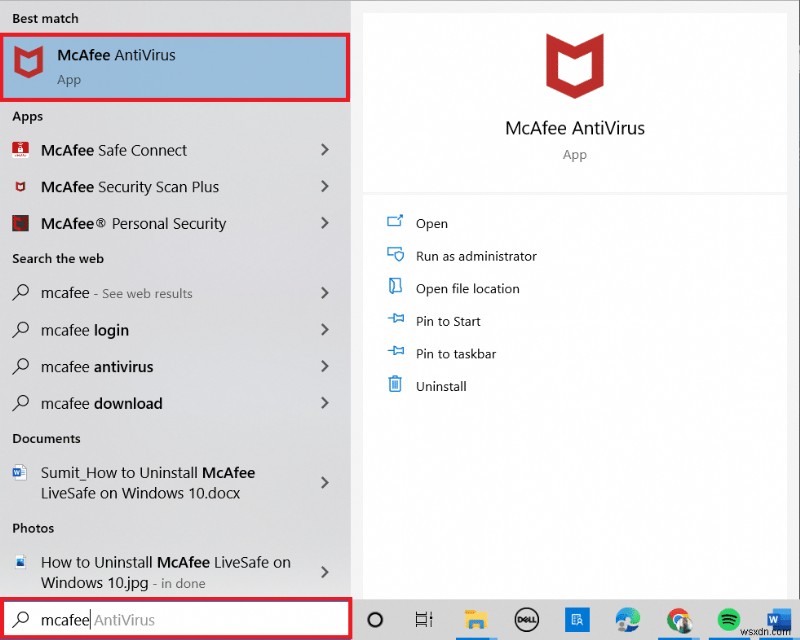Screen dimensions: 800x640
Task: Expand the 'mcafee antivirus' suggestion chevron
Action: [324, 366]
